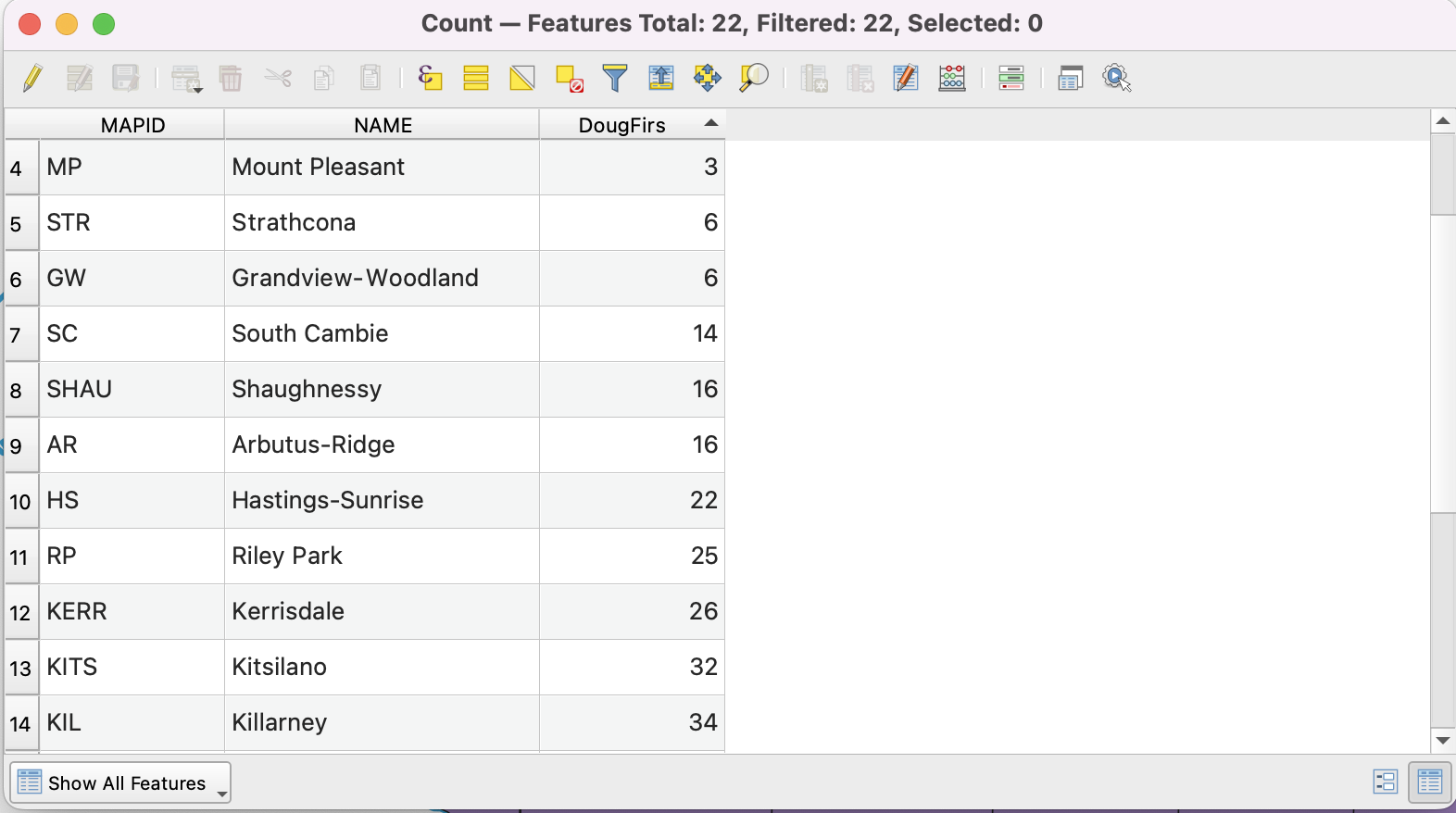Open the Select by Expression tool
Viewport: 1456px width, 813px height.
[x=430, y=78]
